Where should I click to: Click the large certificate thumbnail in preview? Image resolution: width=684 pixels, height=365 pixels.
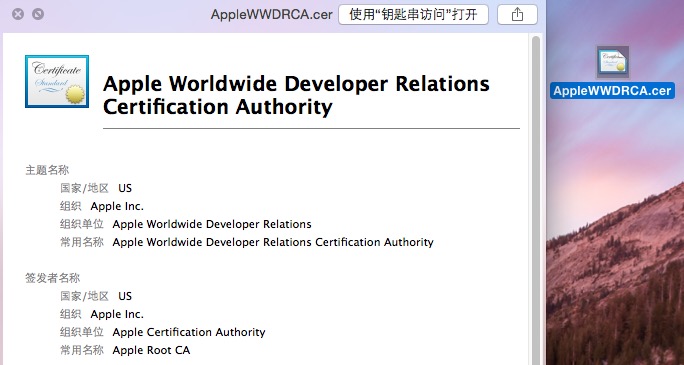(57, 81)
